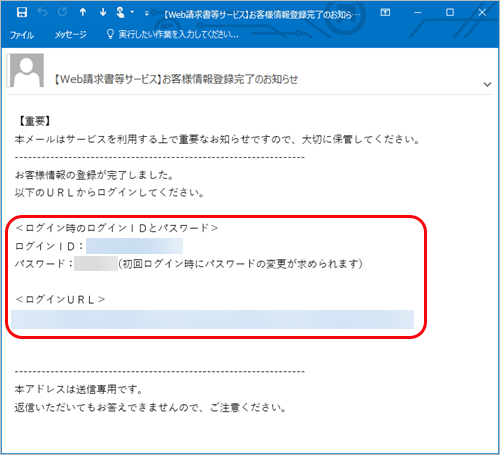The height and width of the screenshot is (455, 500).
Task: Maximize the message window
Action: (x=450, y=13)
